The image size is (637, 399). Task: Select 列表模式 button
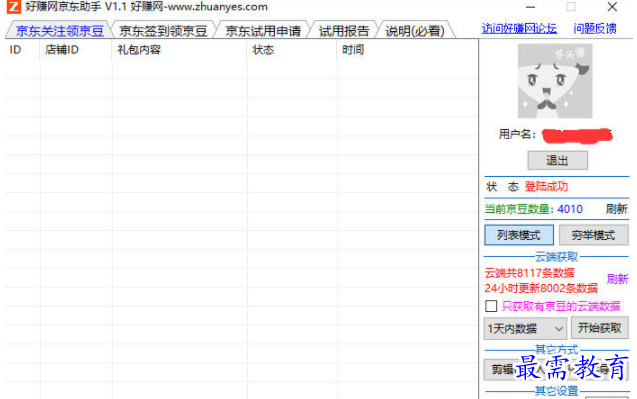tap(519, 235)
